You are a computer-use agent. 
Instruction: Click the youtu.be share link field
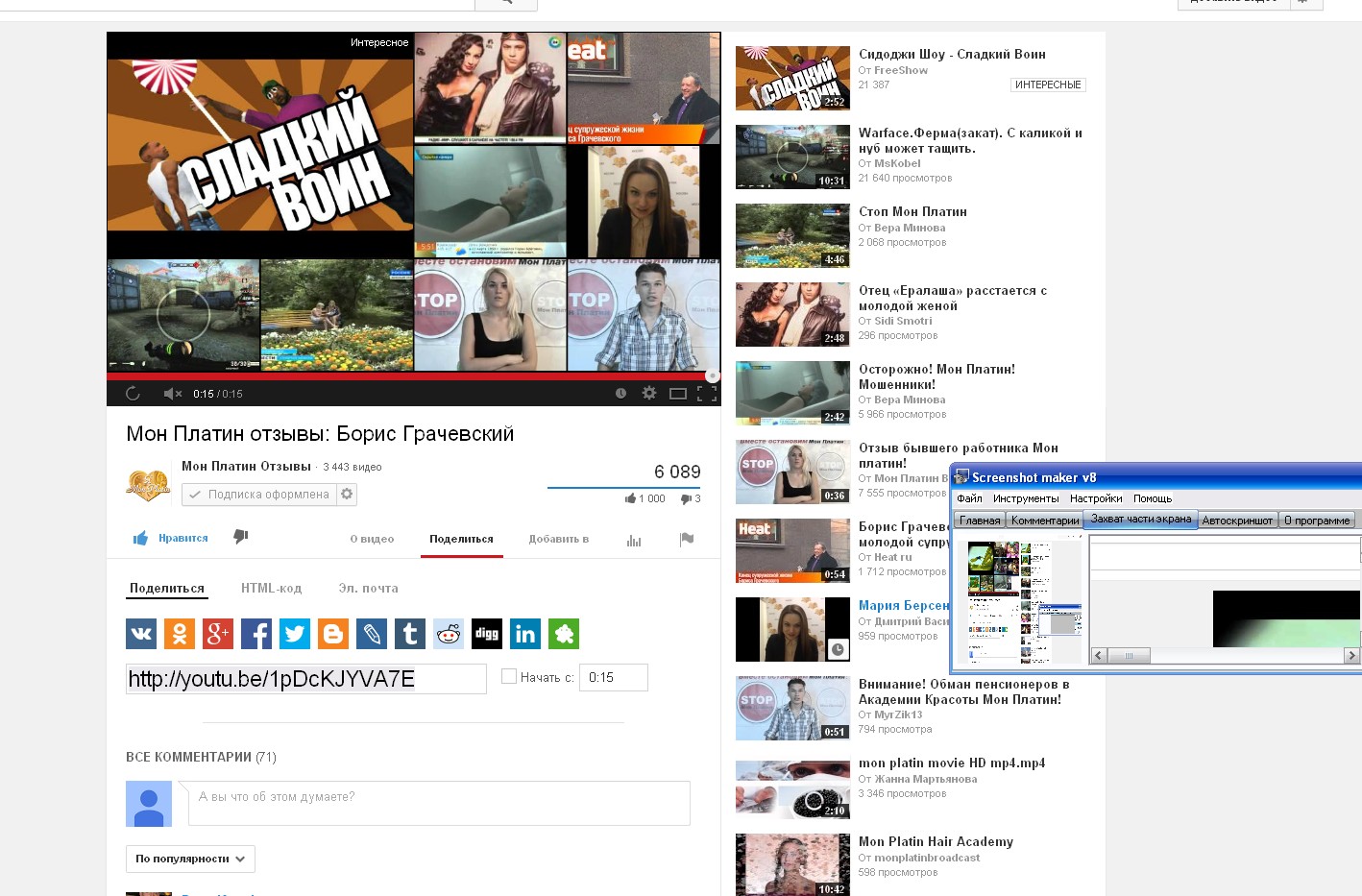[x=306, y=679]
